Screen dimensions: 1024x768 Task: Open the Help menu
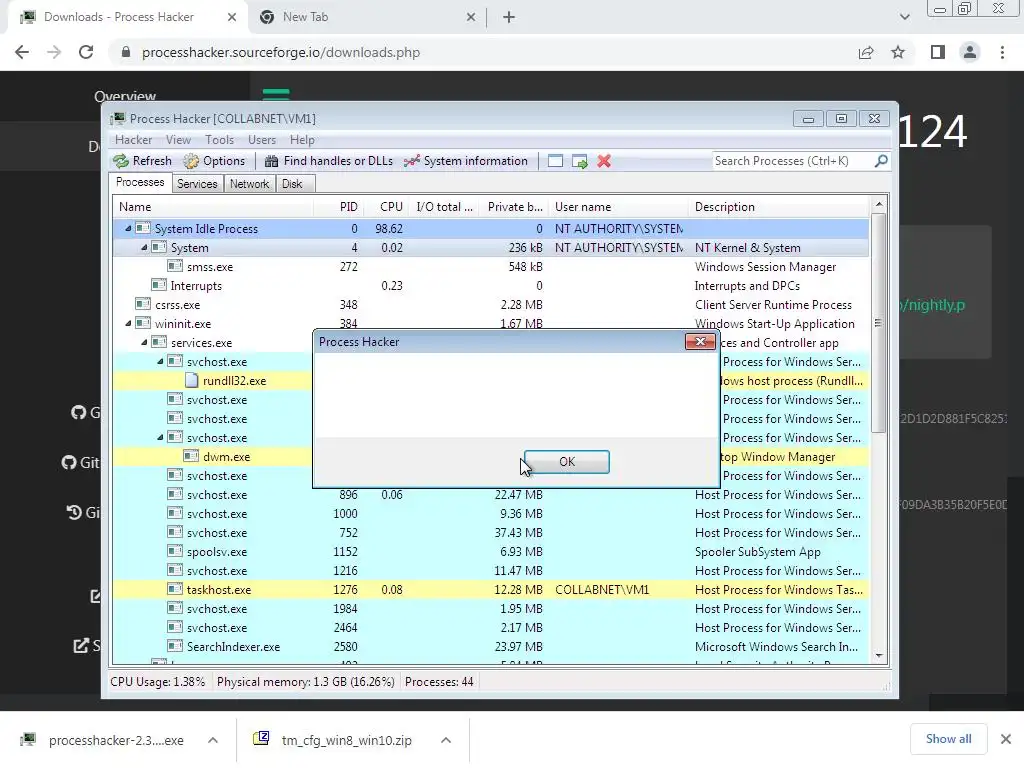coord(302,140)
